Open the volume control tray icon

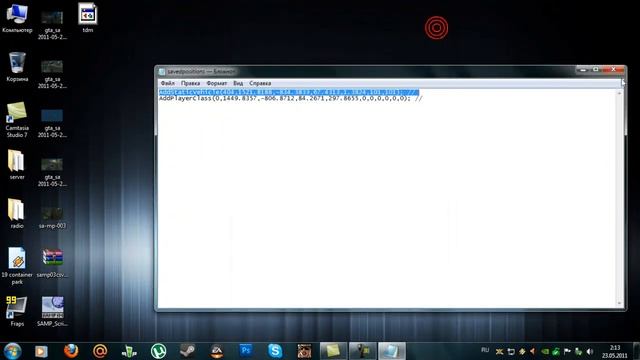[x=590, y=351]
